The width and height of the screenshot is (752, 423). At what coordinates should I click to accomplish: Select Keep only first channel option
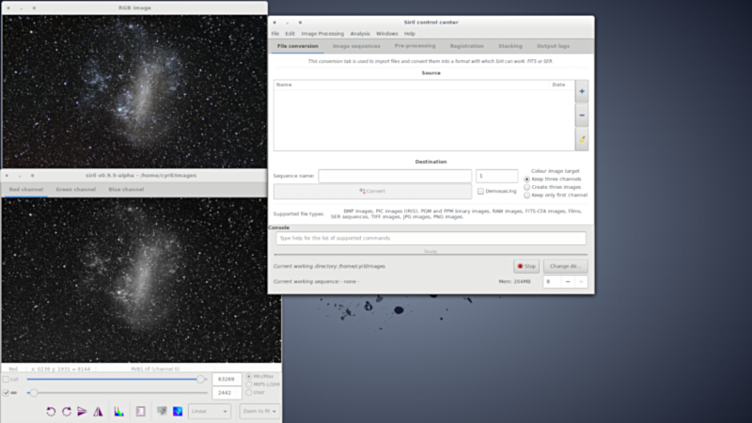527,195
